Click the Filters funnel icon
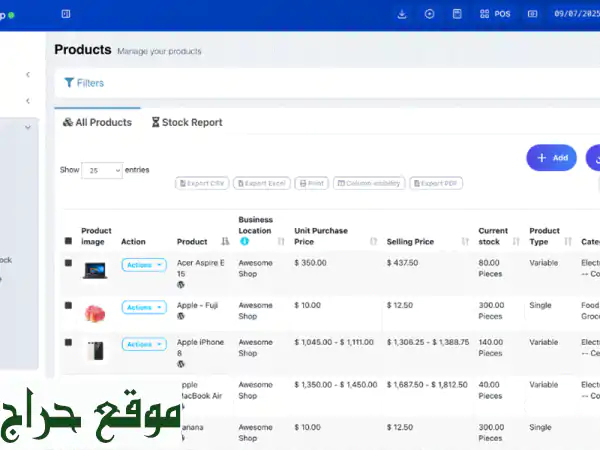This screenshot has height=450, width=600. pos(69,83)
